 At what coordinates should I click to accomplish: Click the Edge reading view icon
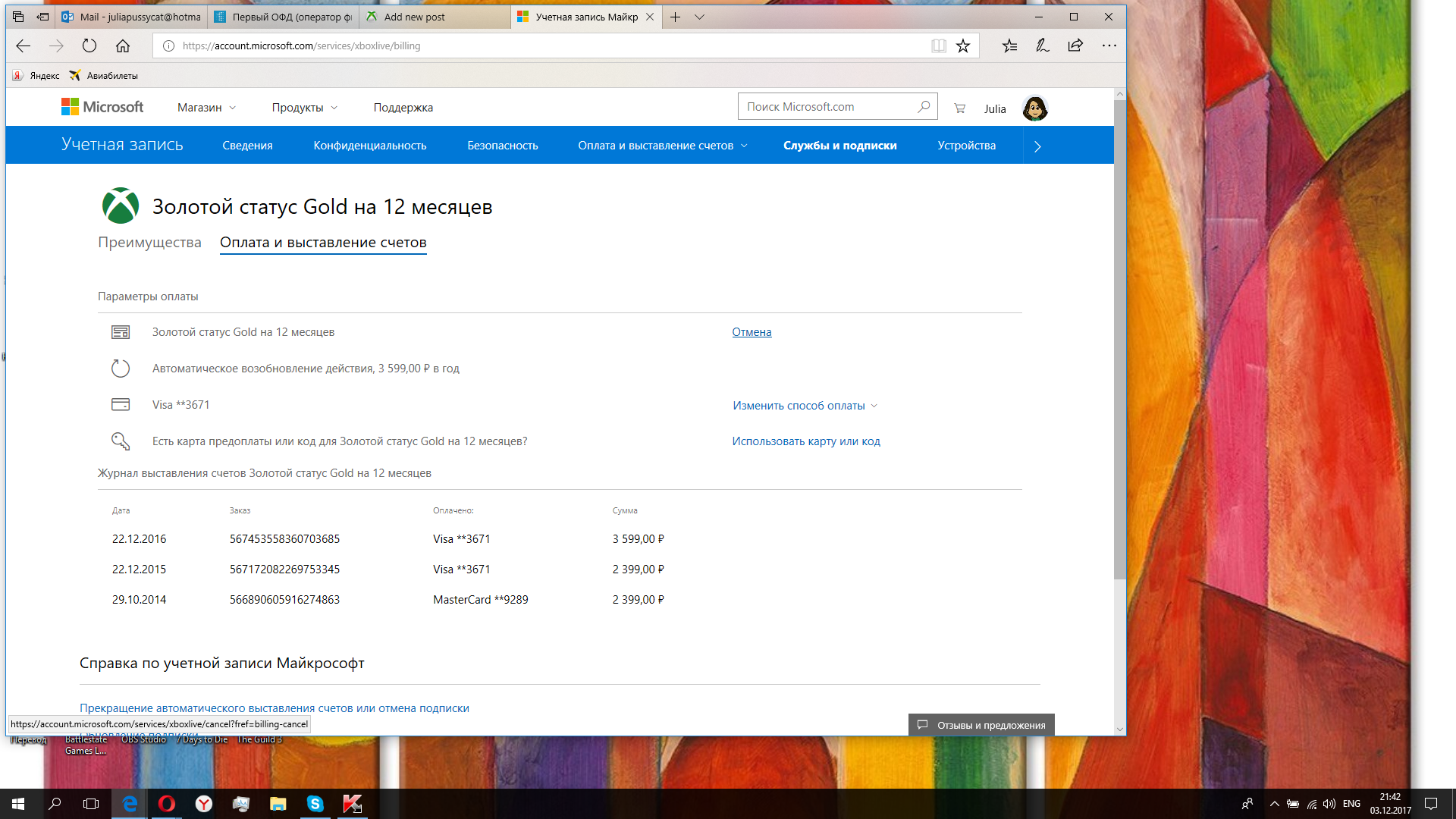(x=939, y=45)
